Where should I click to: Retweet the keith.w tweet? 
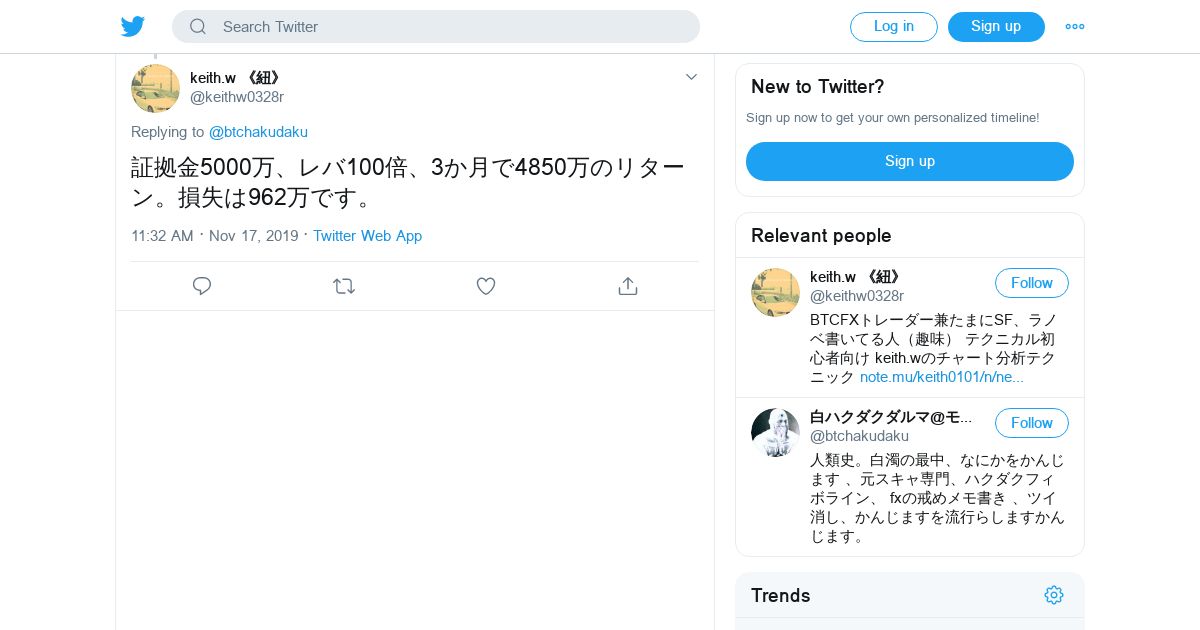point(344,286)
